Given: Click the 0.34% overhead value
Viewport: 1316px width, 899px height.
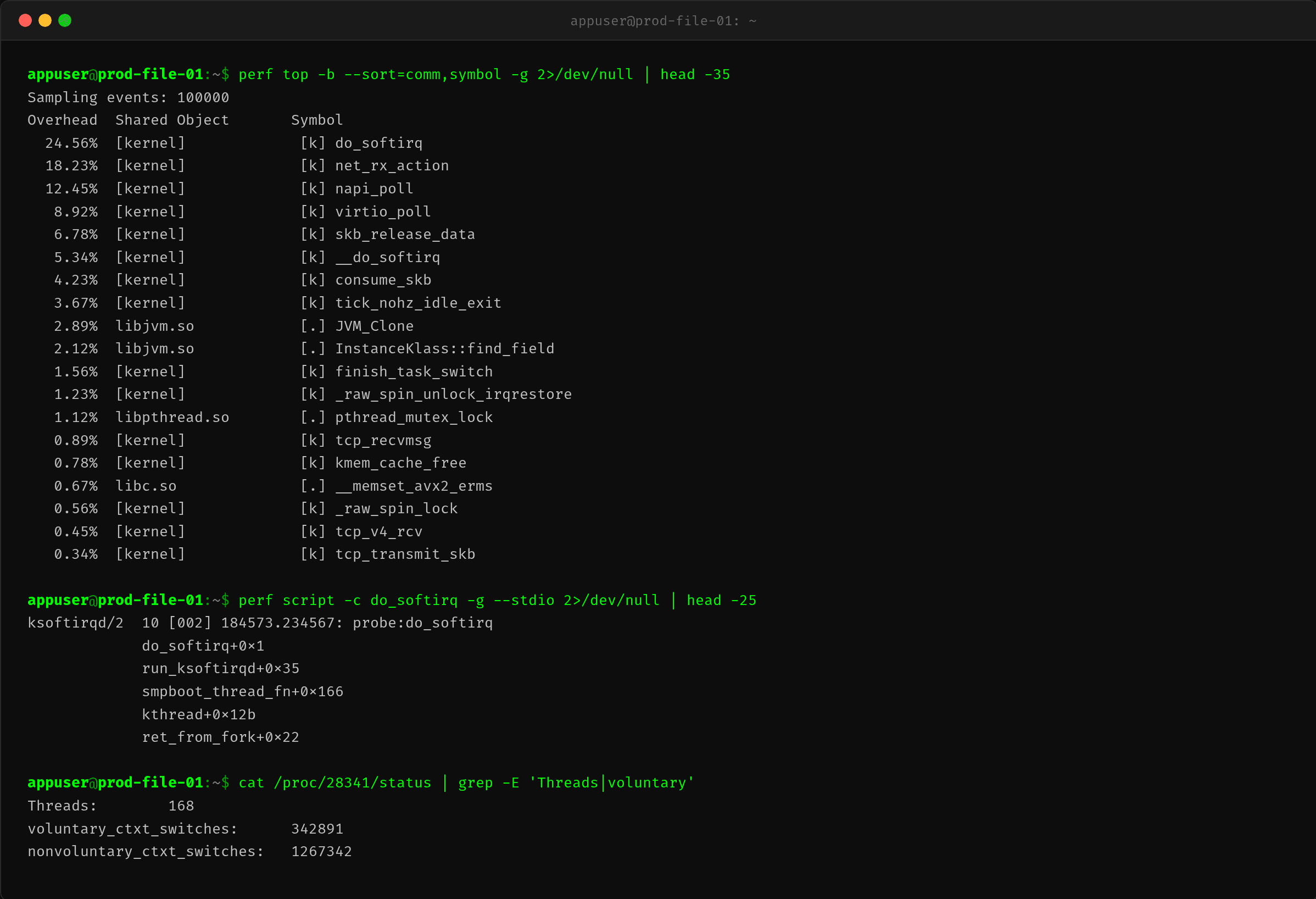Looking at the screenshot, I should coord(76,554).
